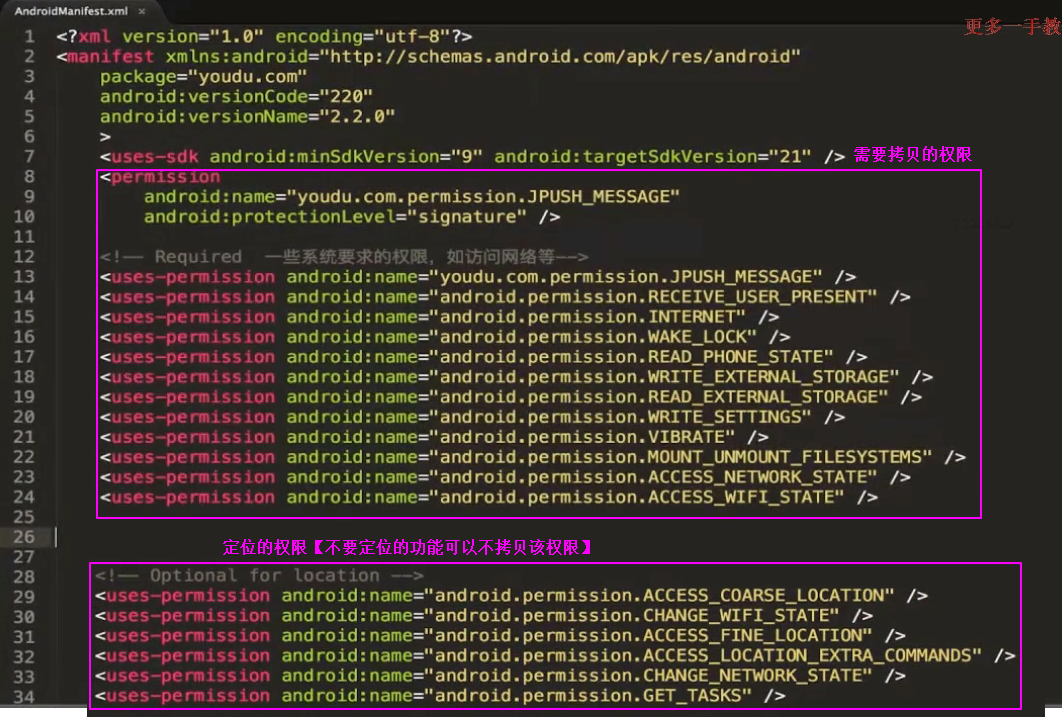Click line number 1 in the gutter
This screenshot has width=1062, height=718.
point(29,36)
